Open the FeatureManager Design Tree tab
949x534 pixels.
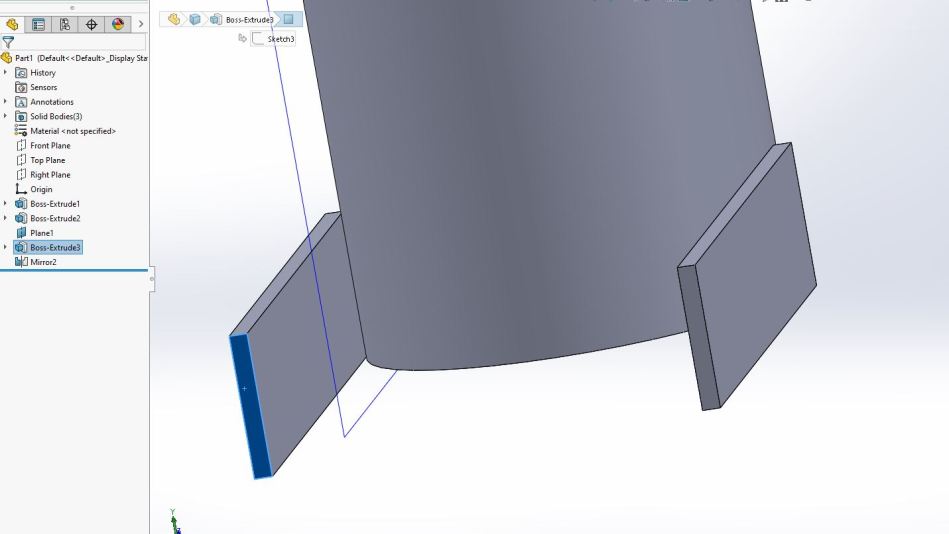13,24
